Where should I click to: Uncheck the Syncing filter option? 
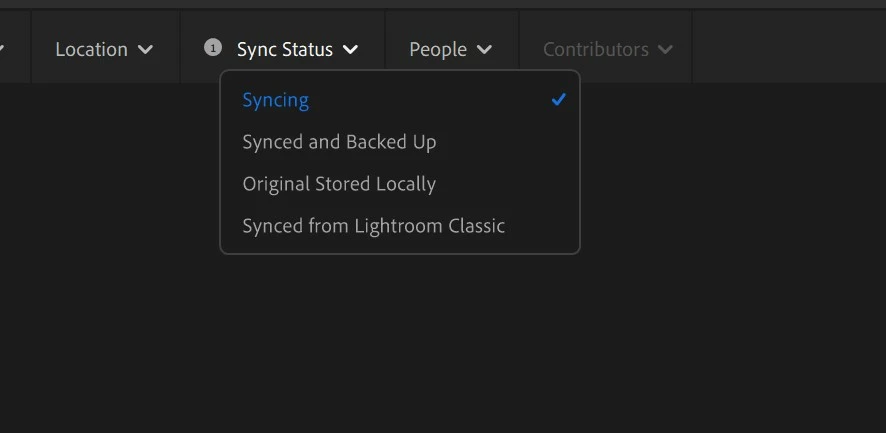tap(399, 100)
